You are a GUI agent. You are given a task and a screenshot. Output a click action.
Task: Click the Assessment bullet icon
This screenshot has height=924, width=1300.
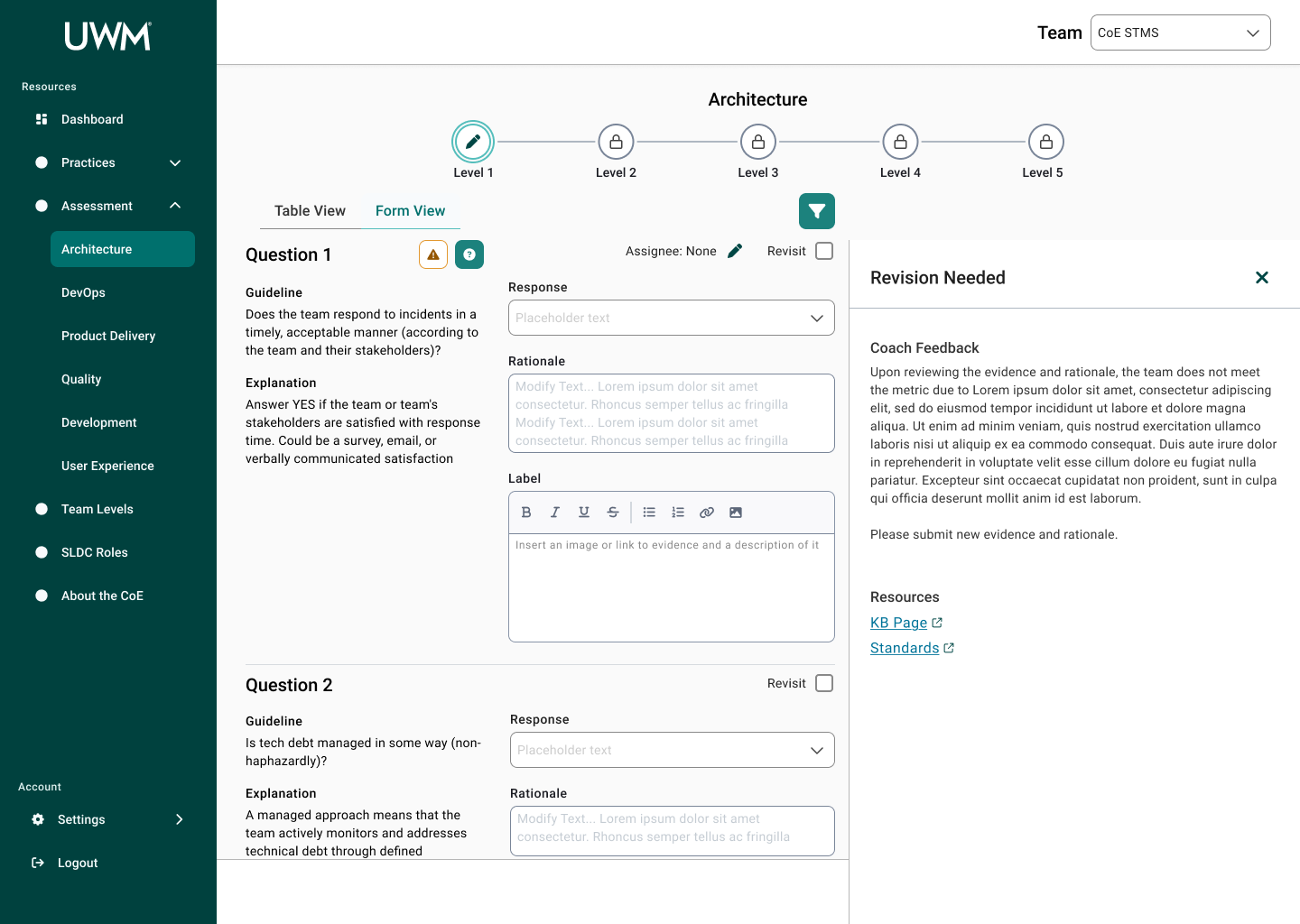tap(42, 206)
